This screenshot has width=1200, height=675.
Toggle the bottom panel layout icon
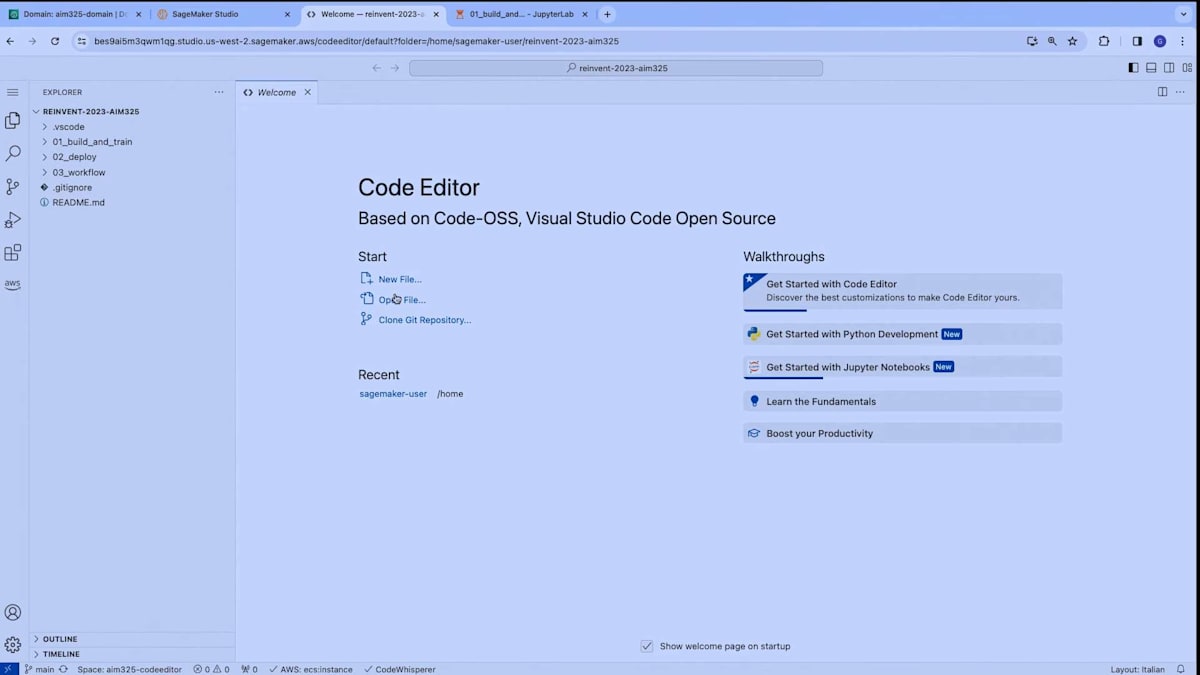click(x=1151, y=68)
